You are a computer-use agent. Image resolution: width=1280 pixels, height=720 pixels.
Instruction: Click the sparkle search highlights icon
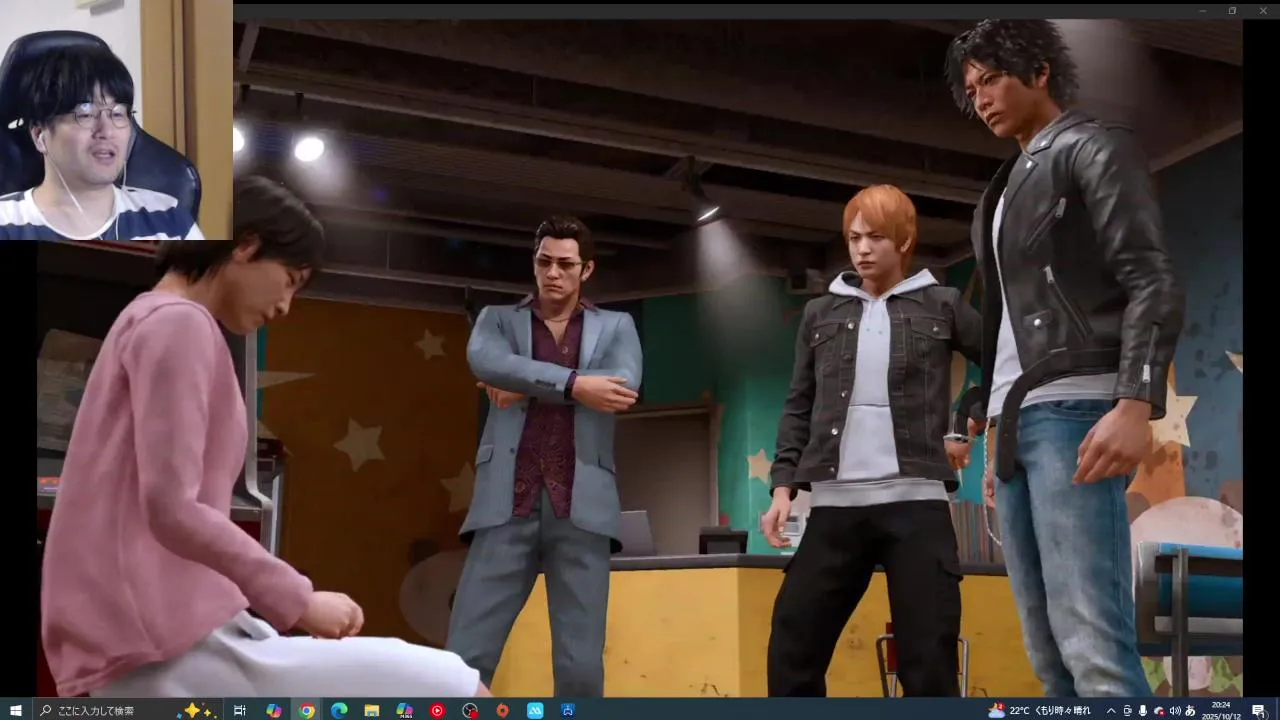click(x=198, y=710)
